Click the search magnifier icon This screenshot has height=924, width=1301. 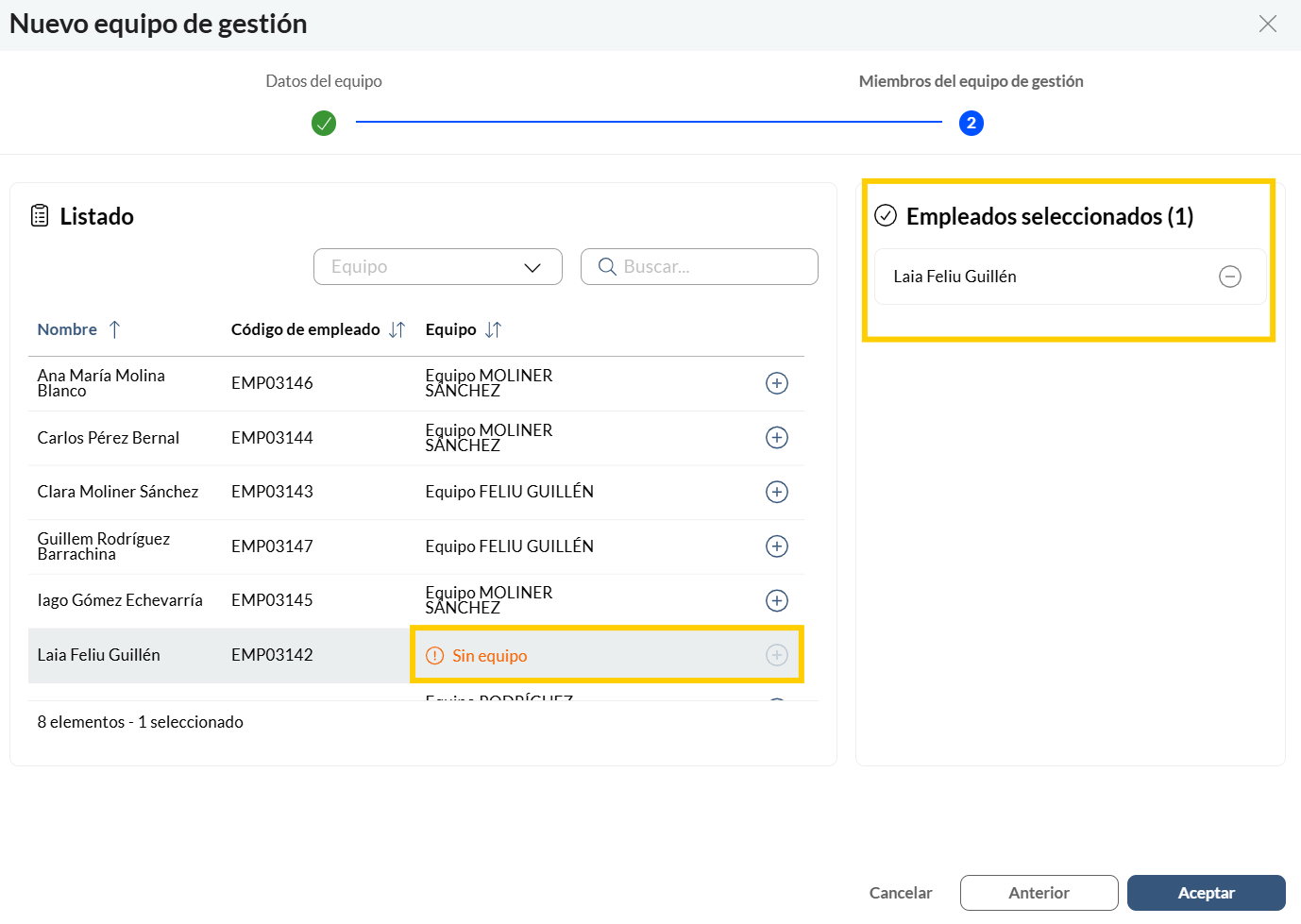(x=607, y=267)
